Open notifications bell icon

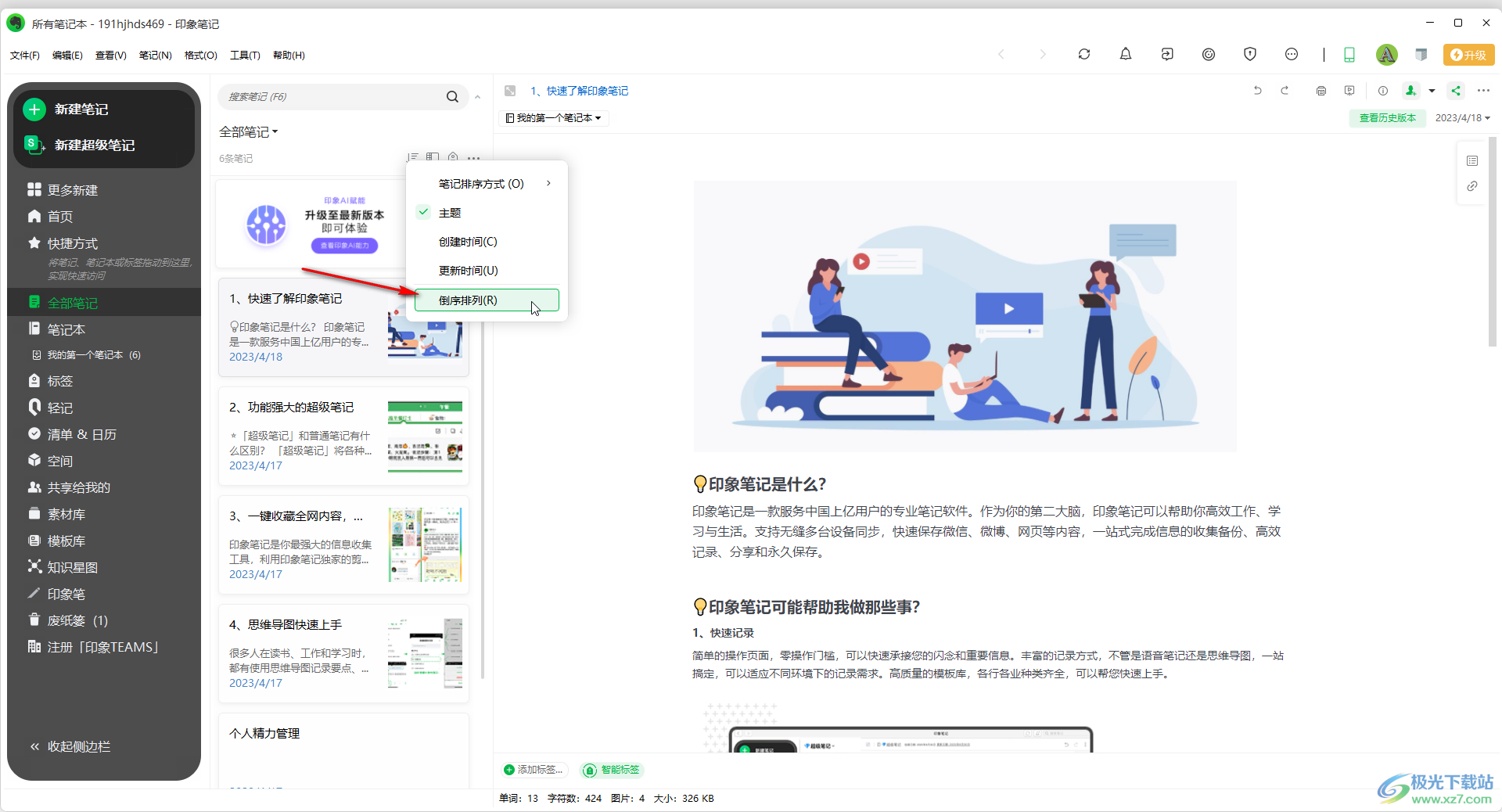[1125, 54]
